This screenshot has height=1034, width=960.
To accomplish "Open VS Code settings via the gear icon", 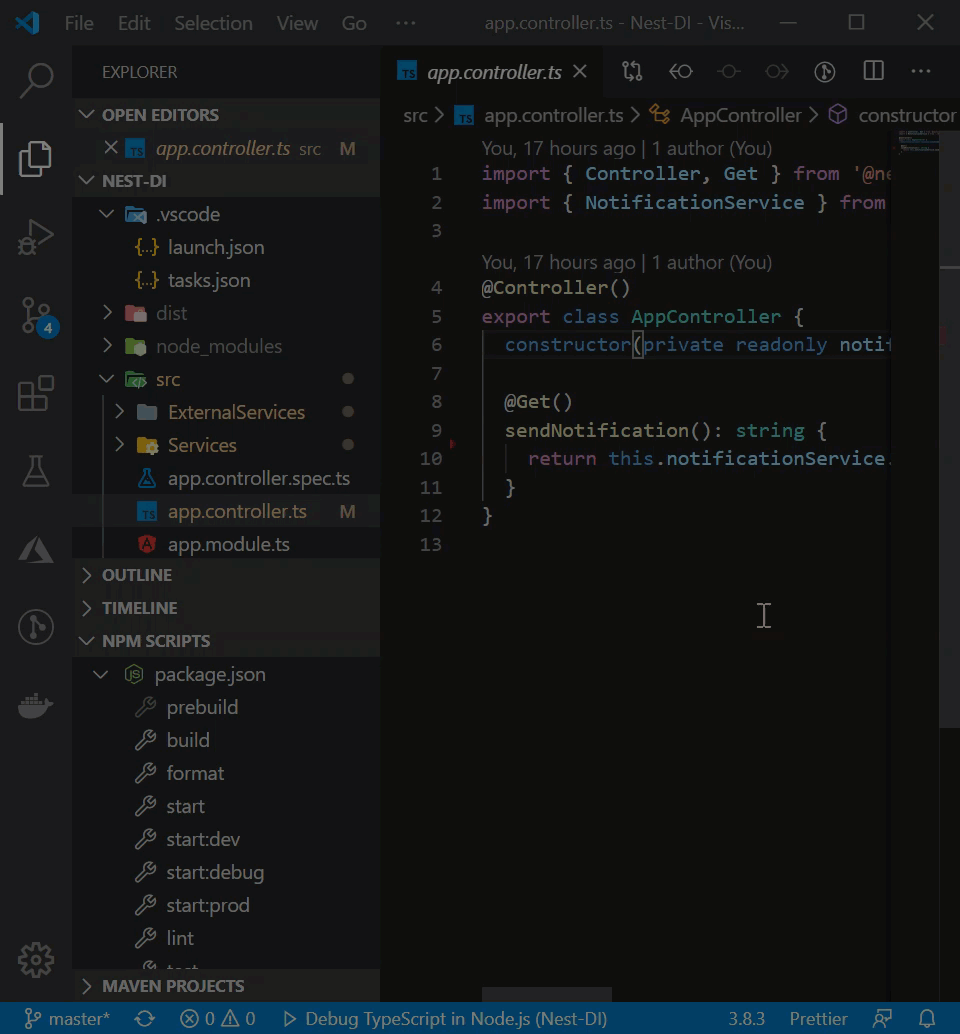I will coord(36,959).
